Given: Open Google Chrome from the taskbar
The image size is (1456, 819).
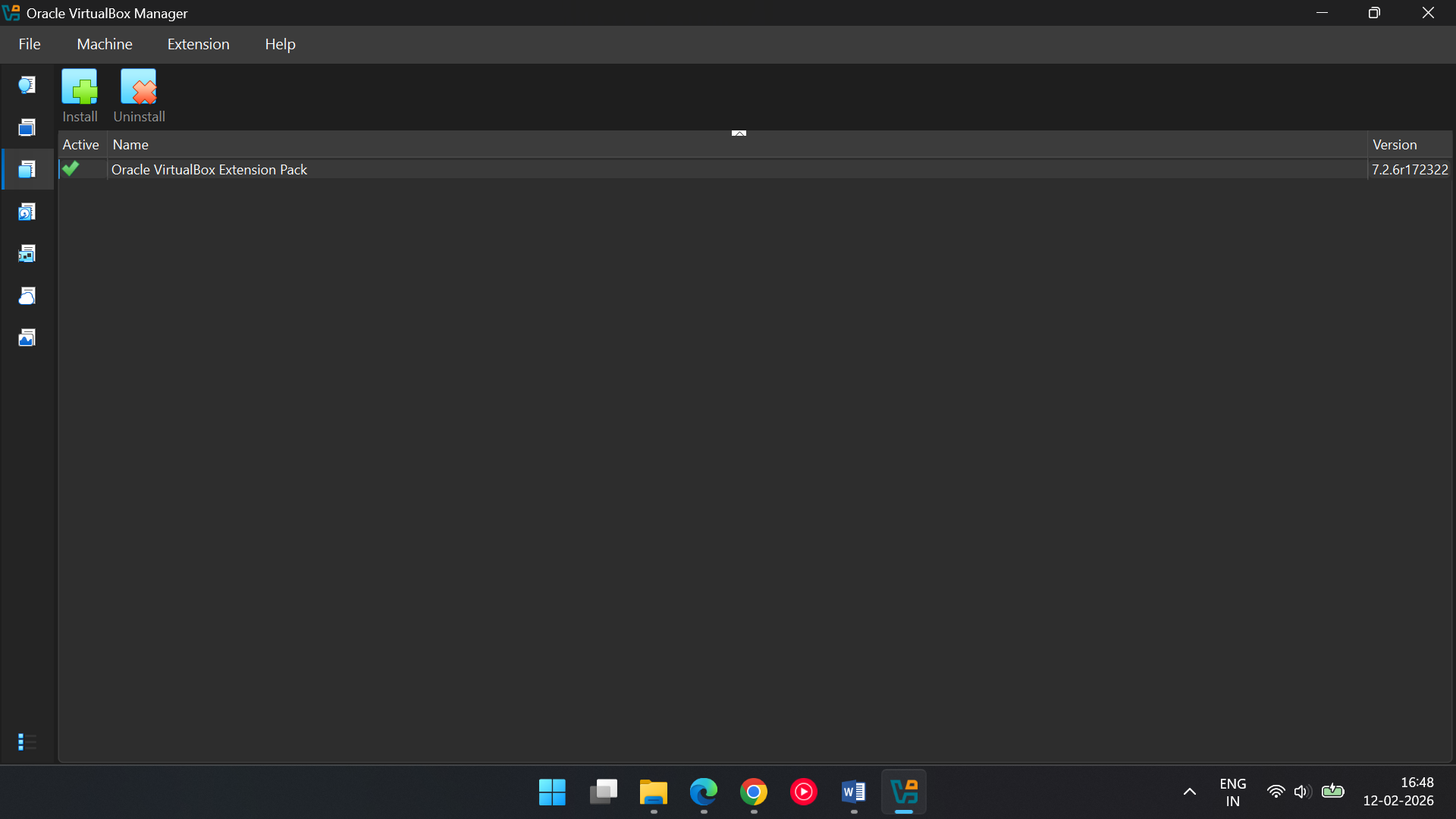Looking at the screenshot, I should pos(753,792).
